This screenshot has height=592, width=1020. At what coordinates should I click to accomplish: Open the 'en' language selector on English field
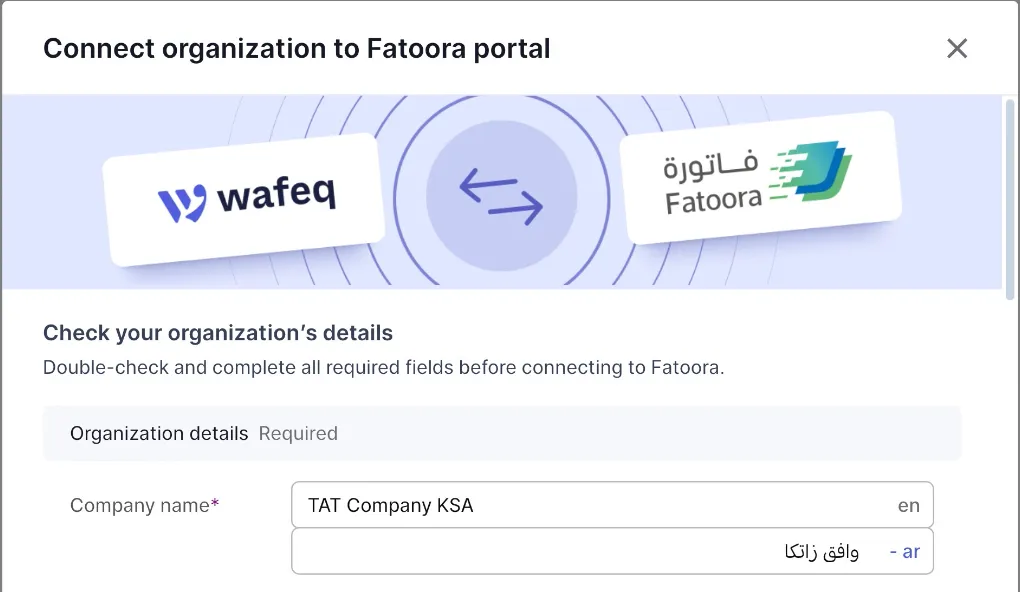[908, 505]
